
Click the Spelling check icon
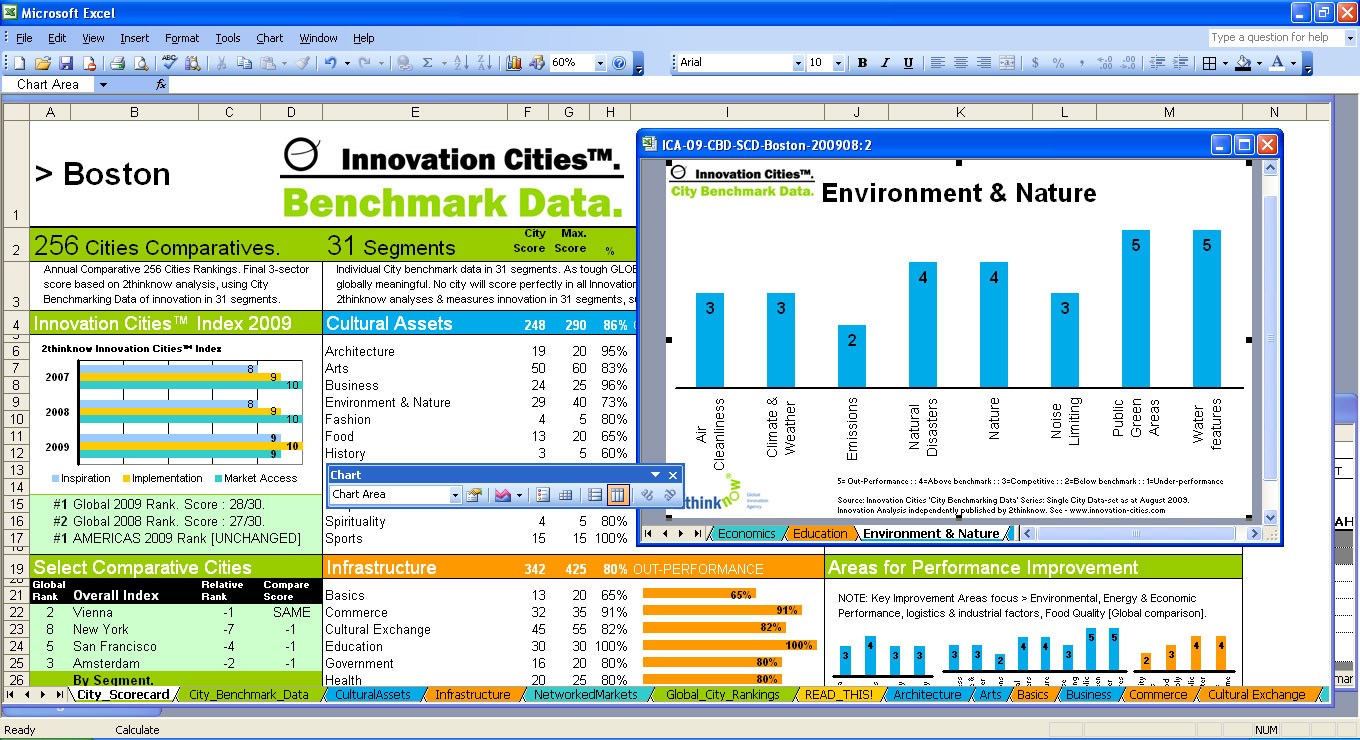[x=170, y=63]
